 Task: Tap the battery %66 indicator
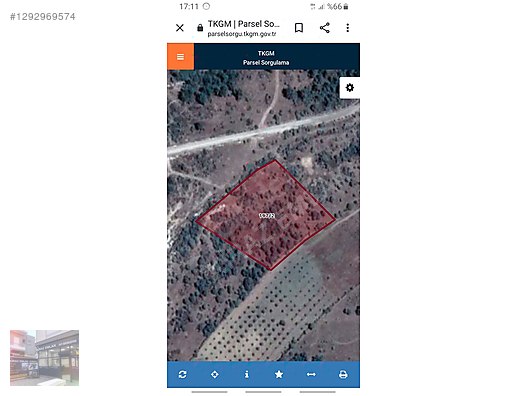pyautogui.click(x=338, y=6)
